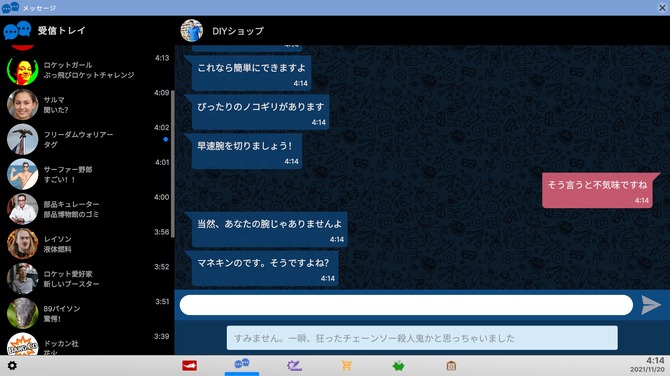The width and height of the screenshot is (670, 376).
Task: Open settings gear in bottom-left corner
Action: click(x=12, y=366)
